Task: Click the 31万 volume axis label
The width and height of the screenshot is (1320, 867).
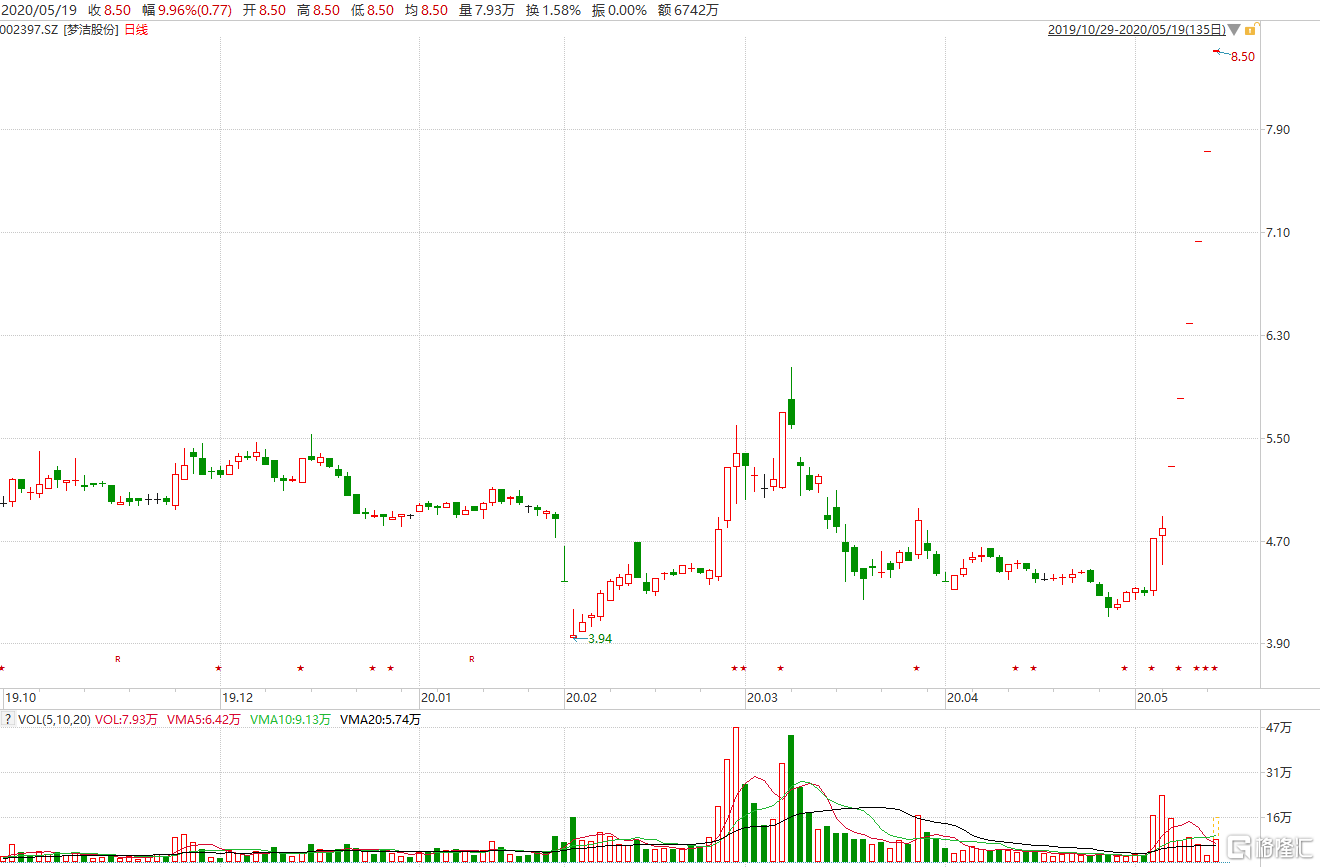Action: [x=1279, y=772]
